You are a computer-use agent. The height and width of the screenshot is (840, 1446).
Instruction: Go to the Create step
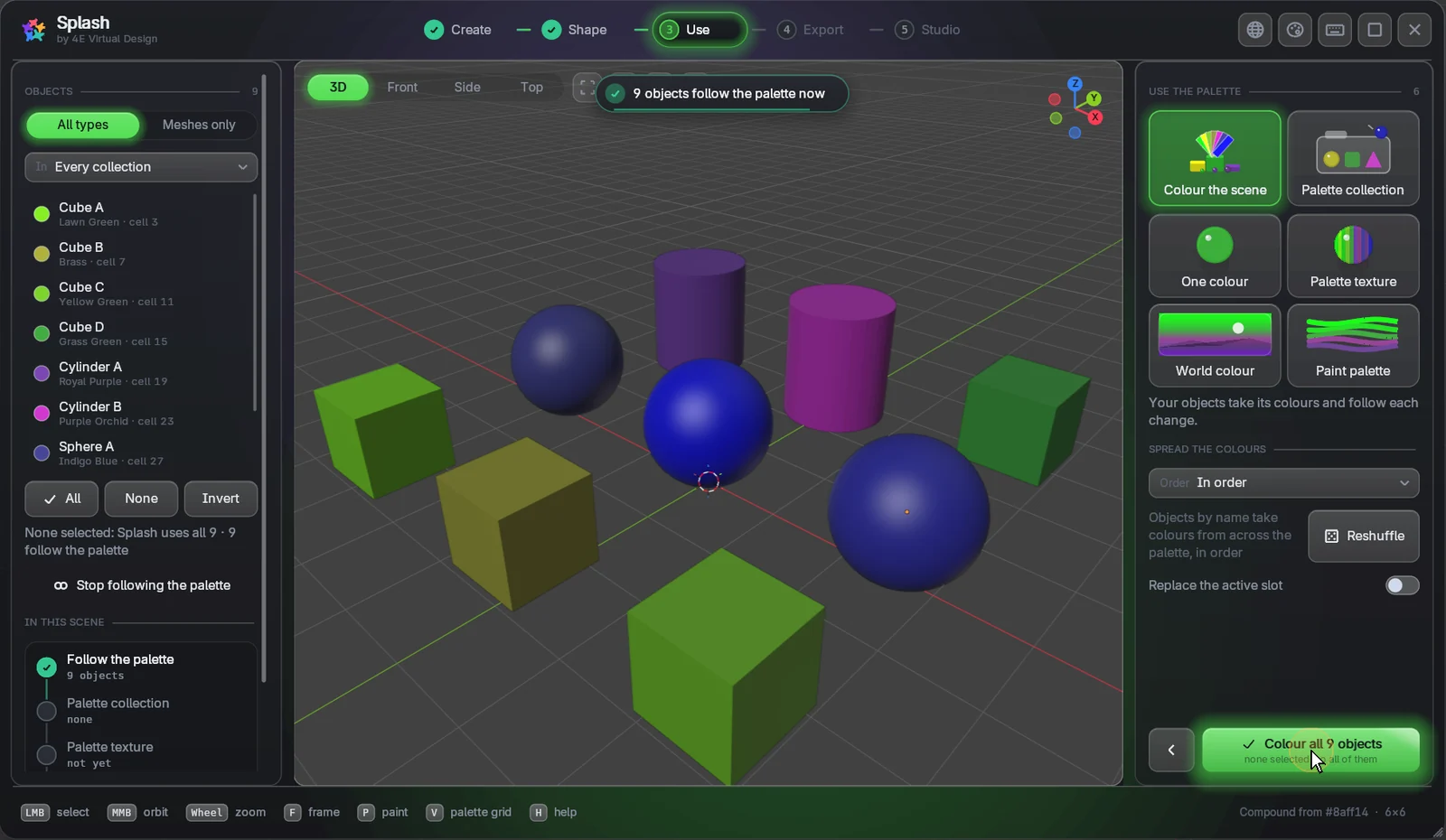458,30
